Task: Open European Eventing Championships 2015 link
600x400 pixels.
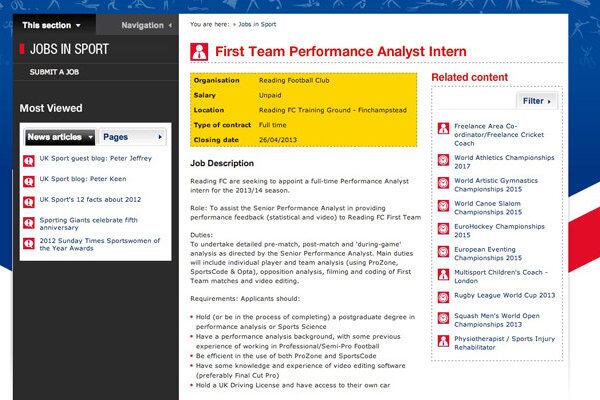Action: tap(488, 253)
